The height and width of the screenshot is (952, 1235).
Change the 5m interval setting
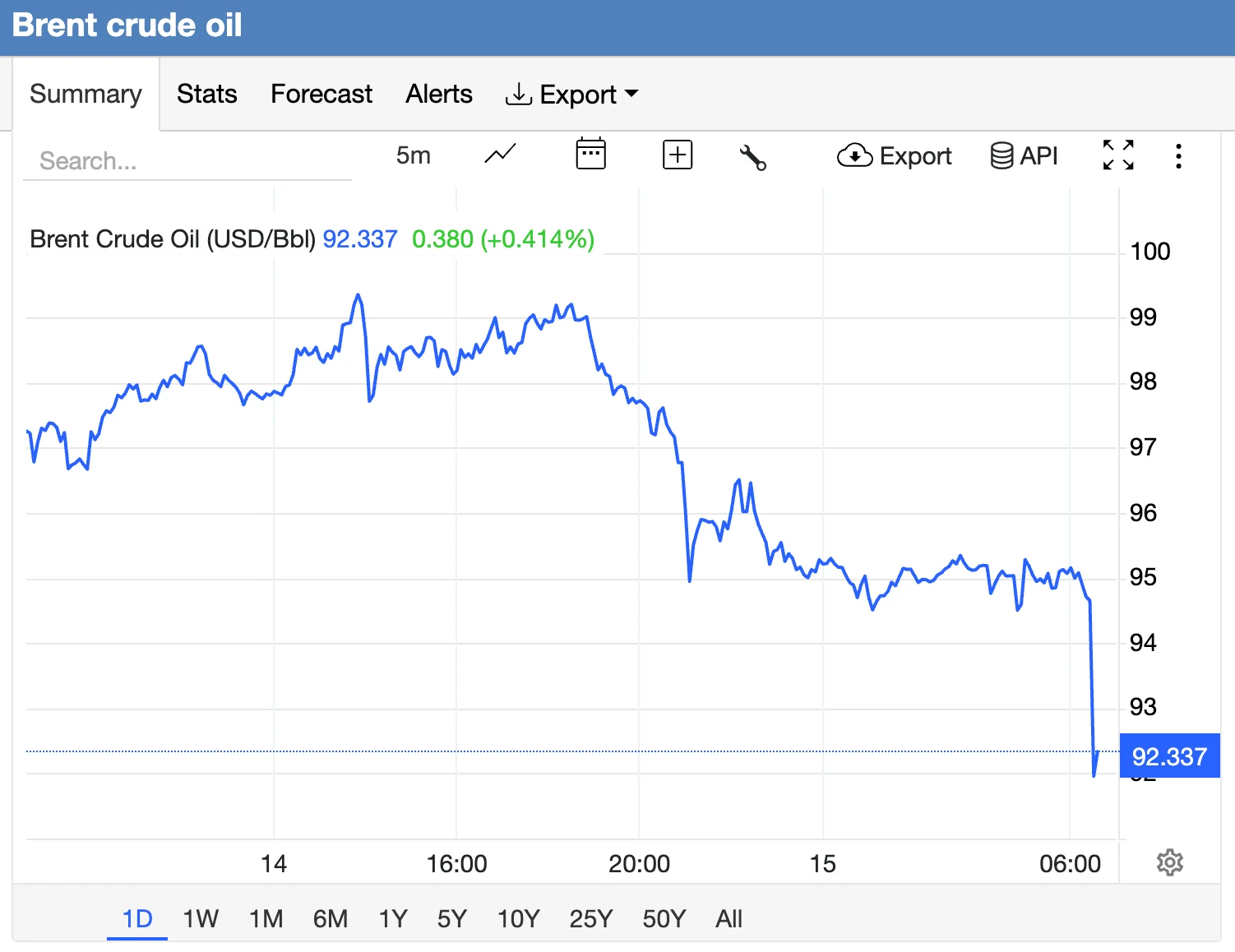[x=413, y=155]
